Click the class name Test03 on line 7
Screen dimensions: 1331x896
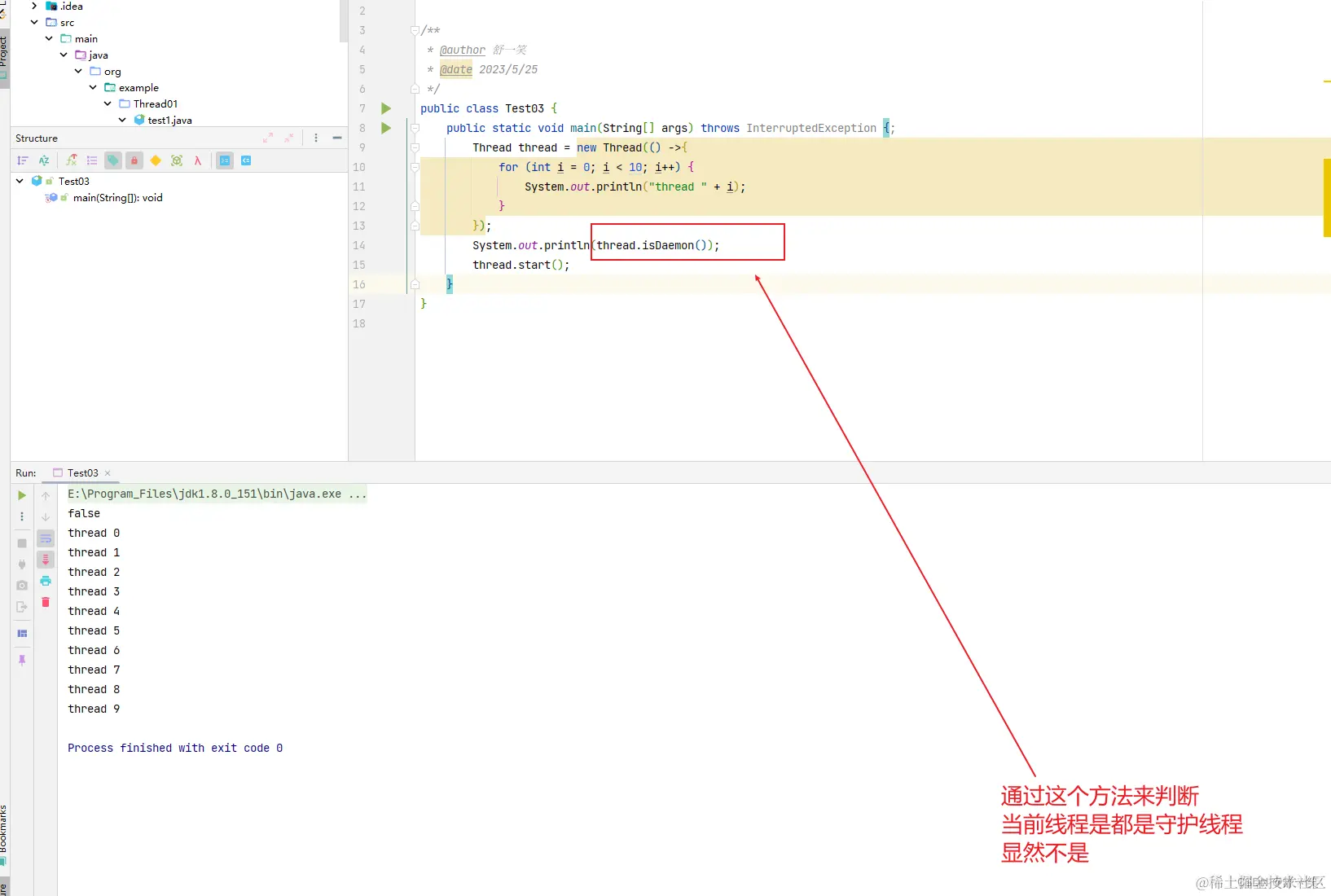[x=525, y=108]
